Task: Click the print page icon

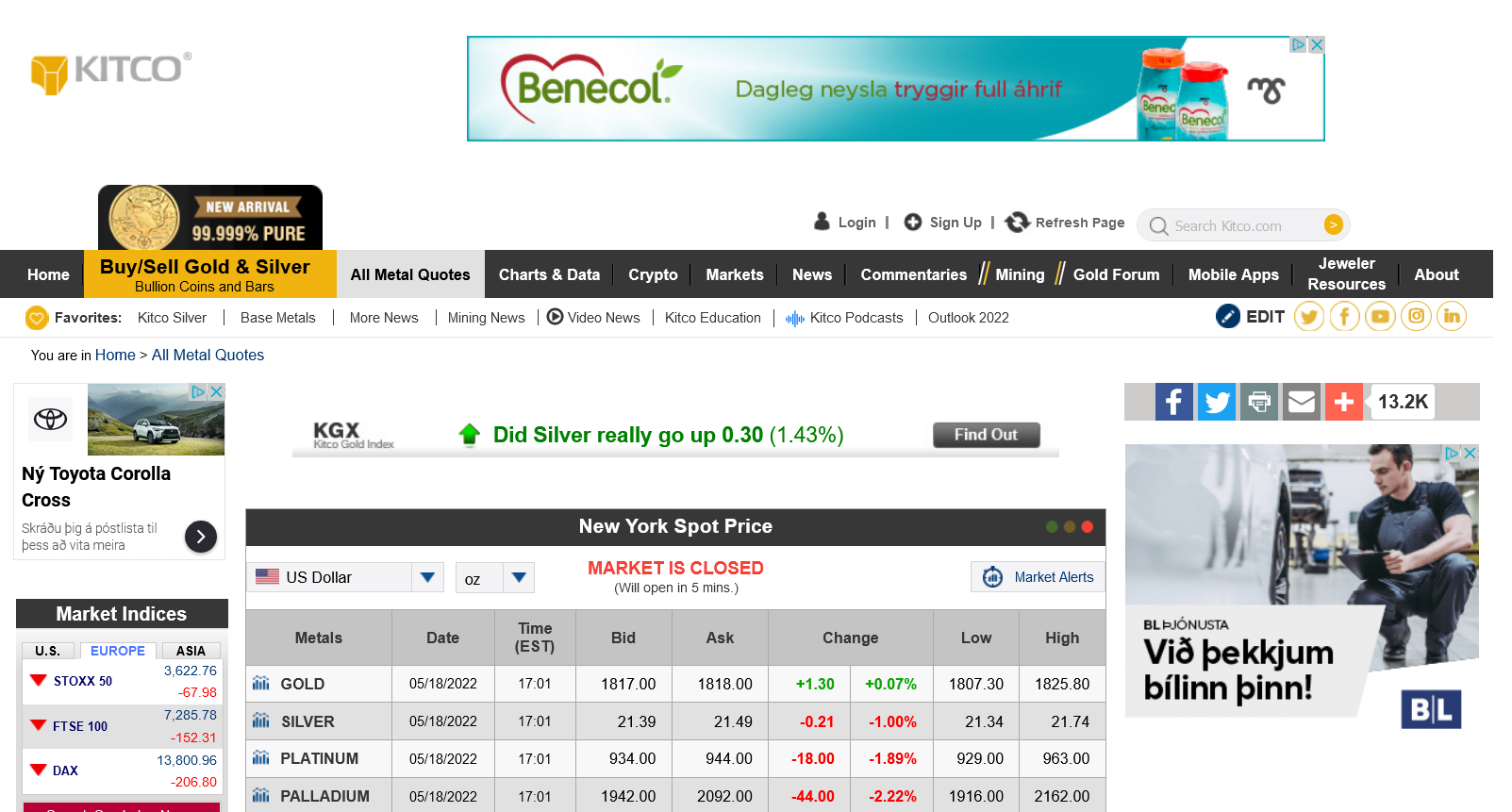Action: coord(1259,402)
